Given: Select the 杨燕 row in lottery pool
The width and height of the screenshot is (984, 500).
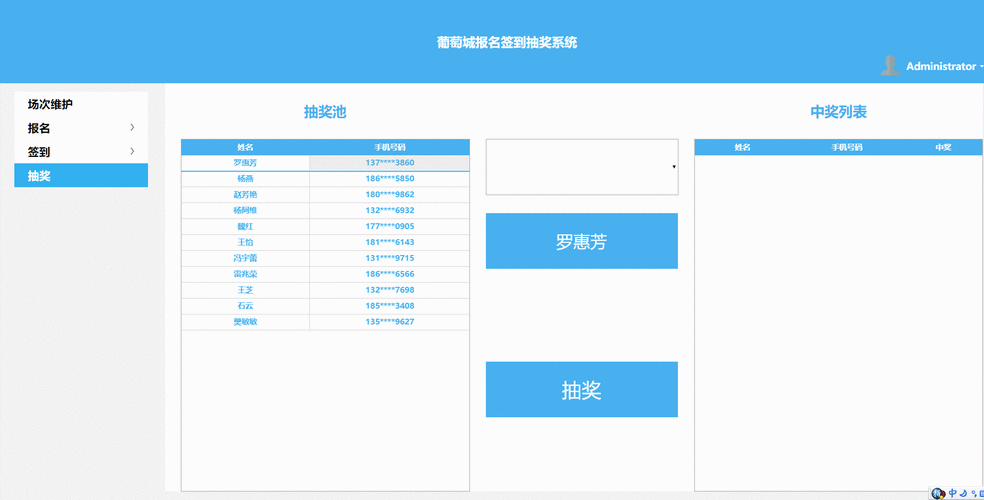Looking at the screenshot, I should coord(245,179).
